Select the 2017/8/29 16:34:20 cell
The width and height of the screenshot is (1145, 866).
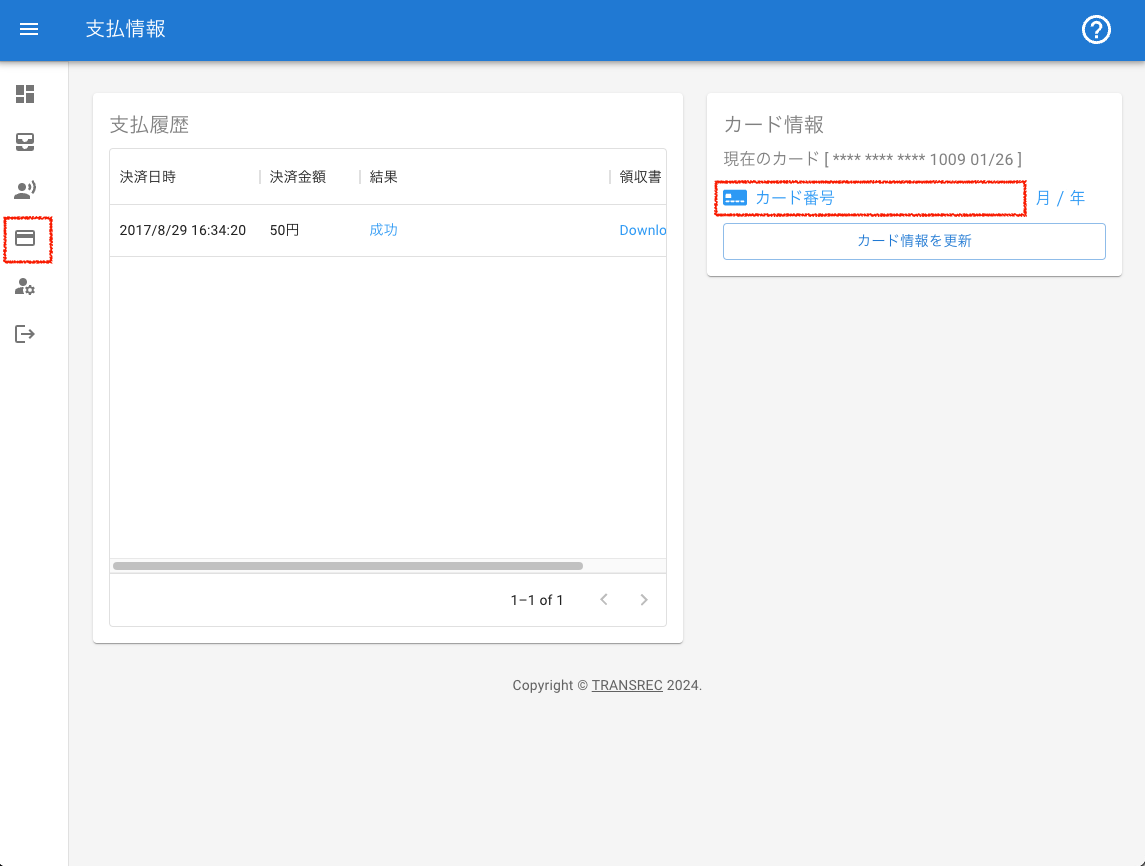[183, 230]
